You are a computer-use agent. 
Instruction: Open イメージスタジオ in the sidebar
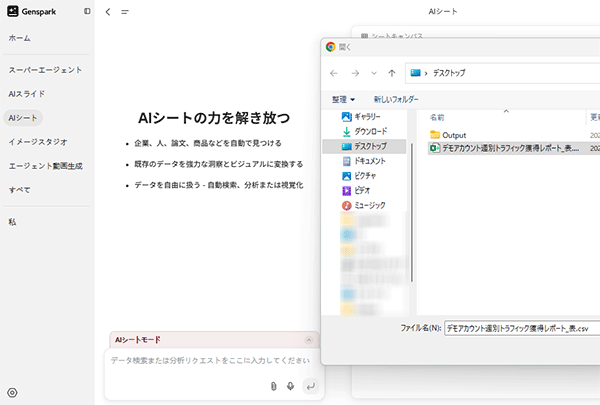(38, 142)
